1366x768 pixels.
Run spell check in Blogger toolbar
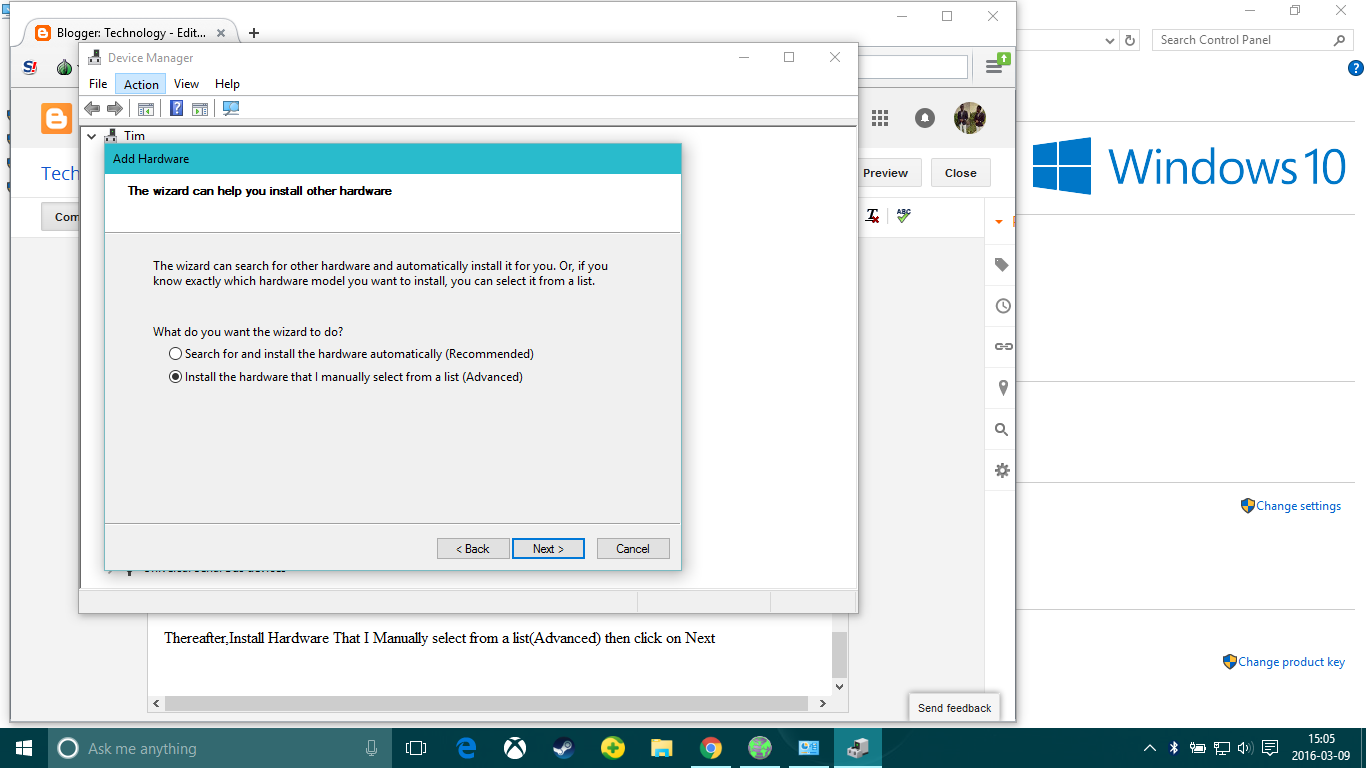[903, 215]
